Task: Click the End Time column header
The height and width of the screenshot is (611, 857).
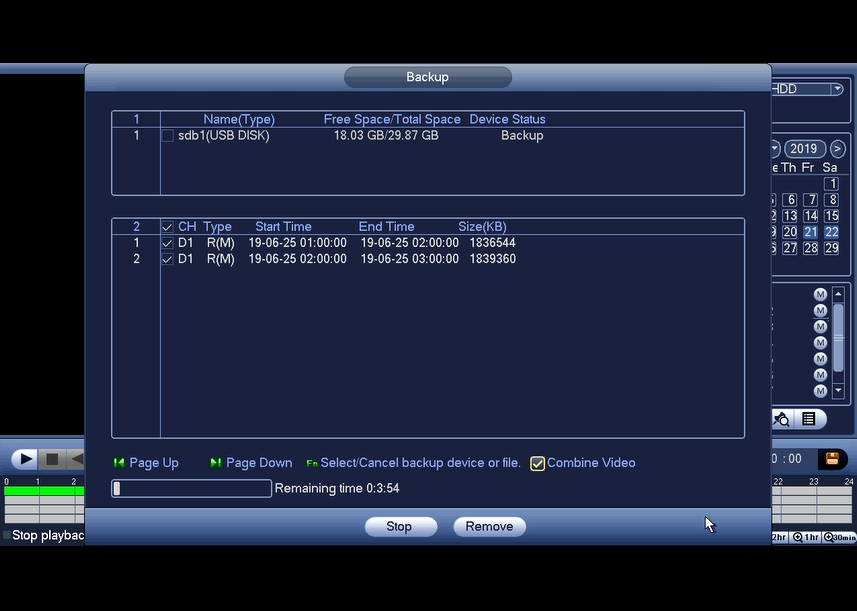Action: [x=386, y=227]
